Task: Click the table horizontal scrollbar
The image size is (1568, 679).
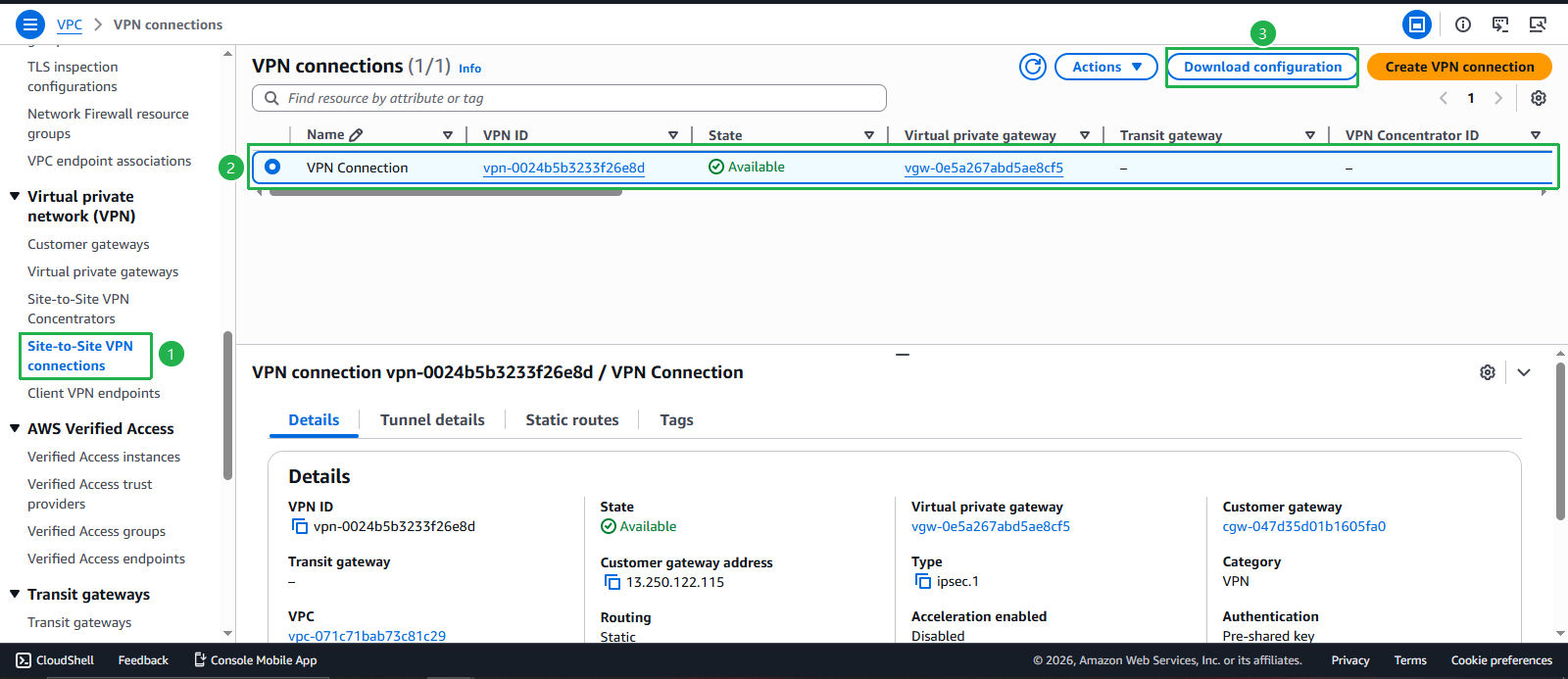Action: coord(446,192)
